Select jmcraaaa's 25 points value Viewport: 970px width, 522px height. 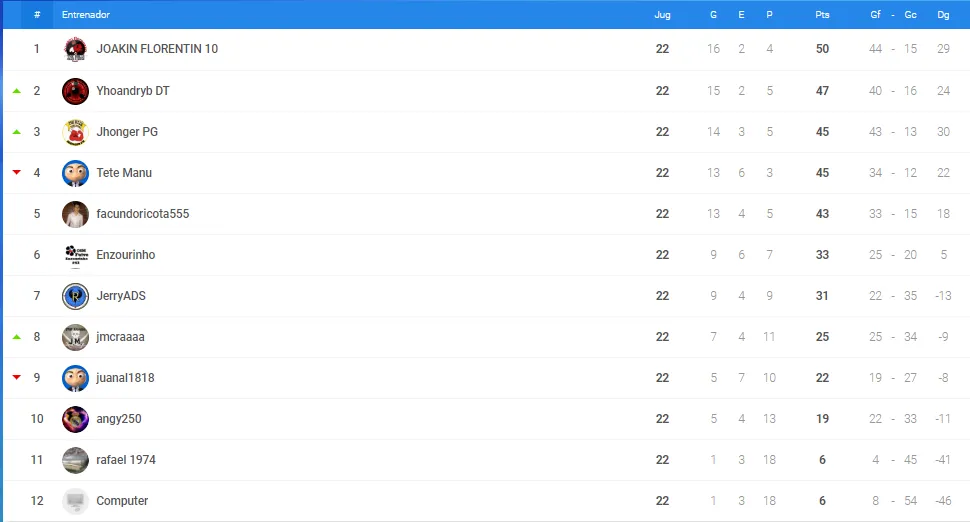click(822, 337)
